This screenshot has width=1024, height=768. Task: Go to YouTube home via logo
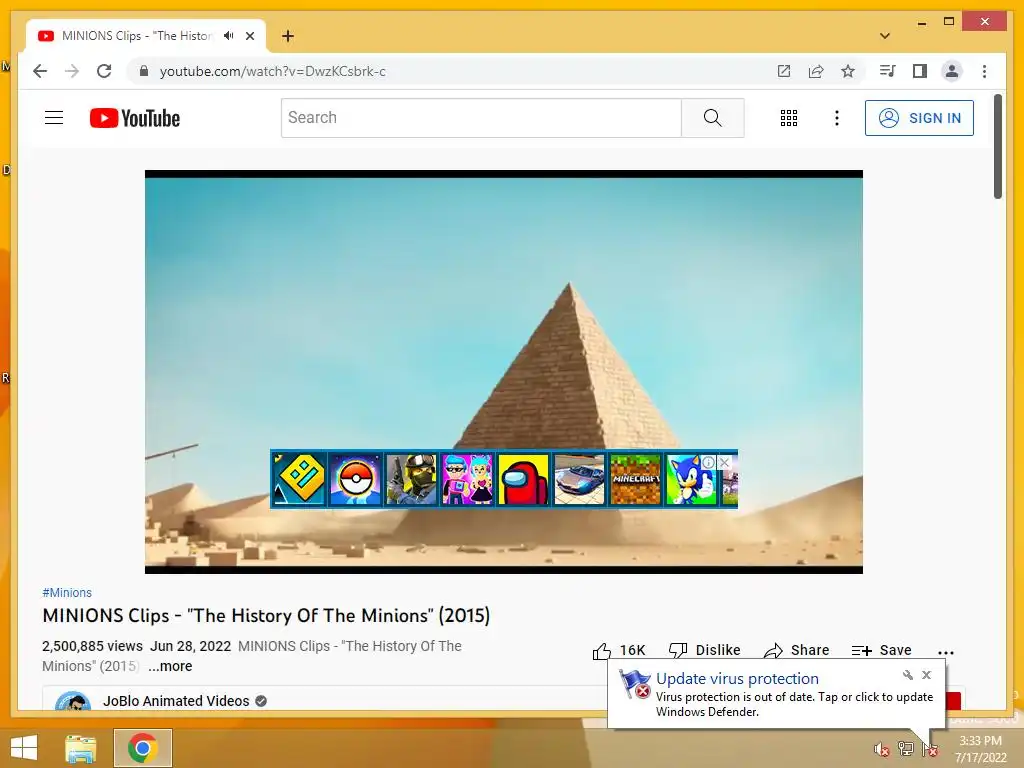(x=135, y=118)
